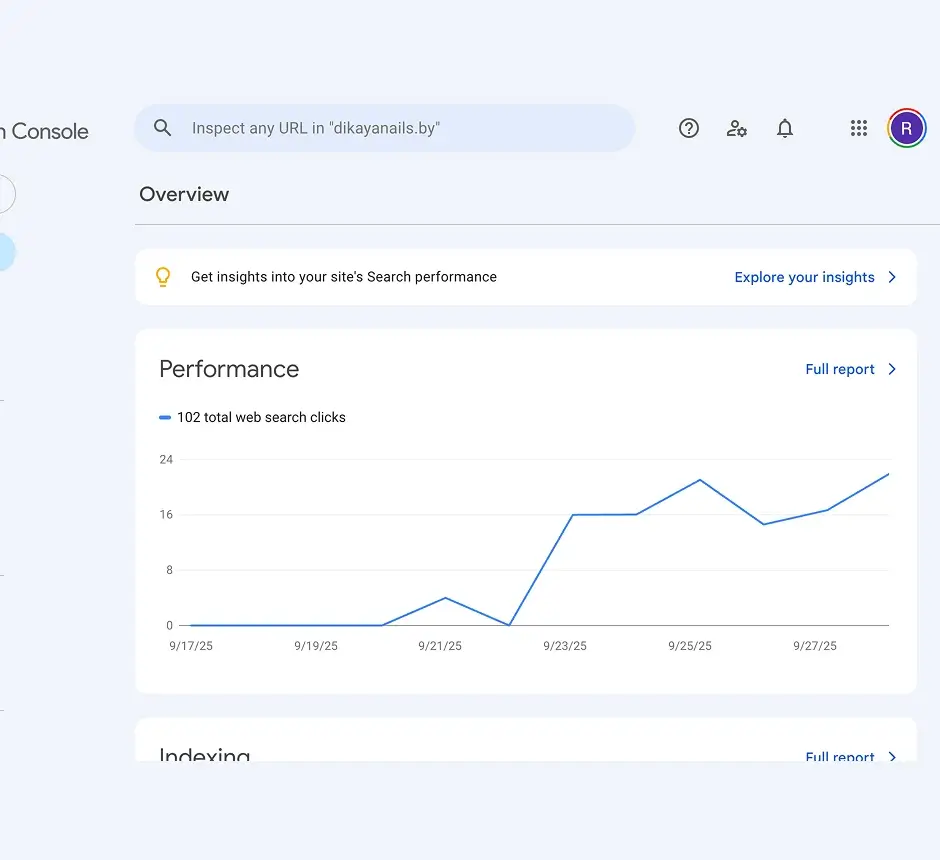Click the blue legend marker for total clicks

165,418
